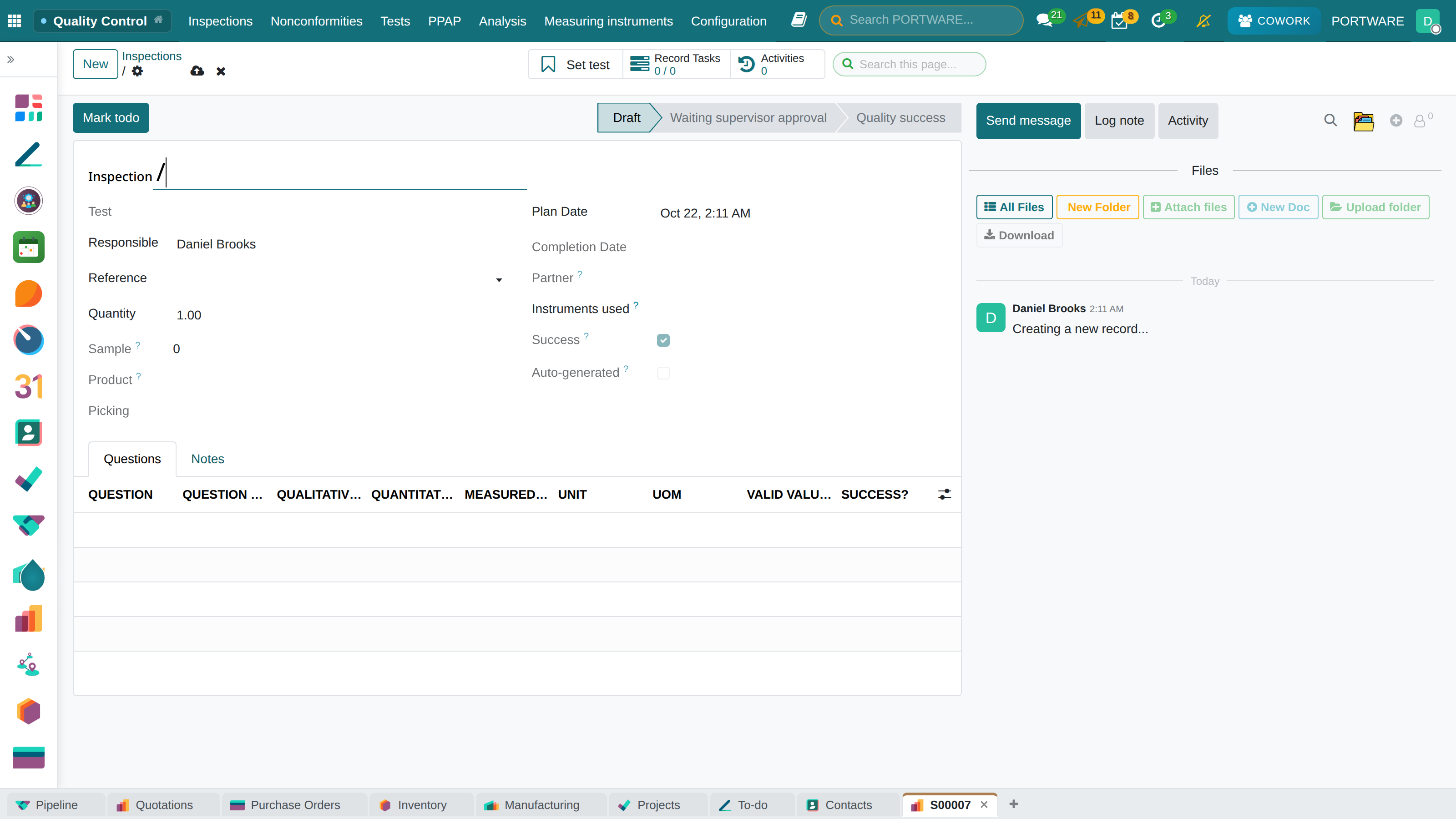Image resolution: width=1456 pixels, height=819 pixels.
Task: Open the green Calendar sidebar app
Action: [28, 247]
